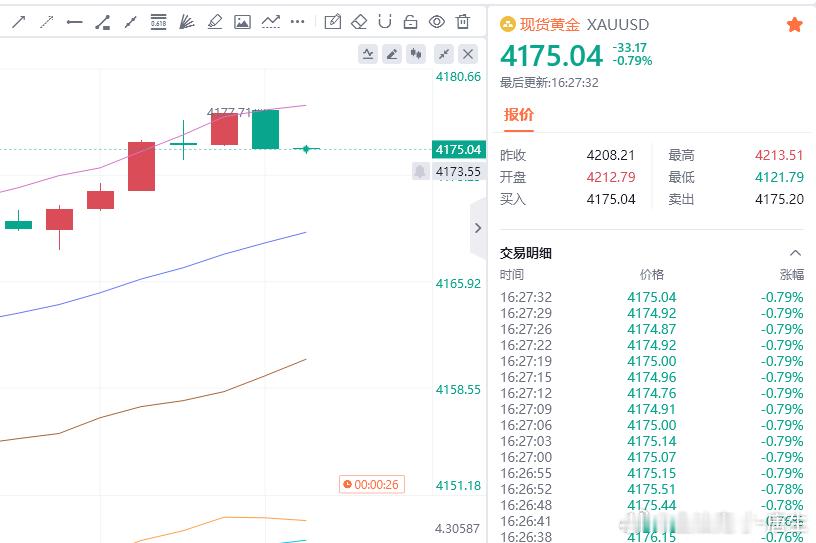The image size is (816, 543).
Task: Open more drawing tools menu
Action: tap(298, 22)
